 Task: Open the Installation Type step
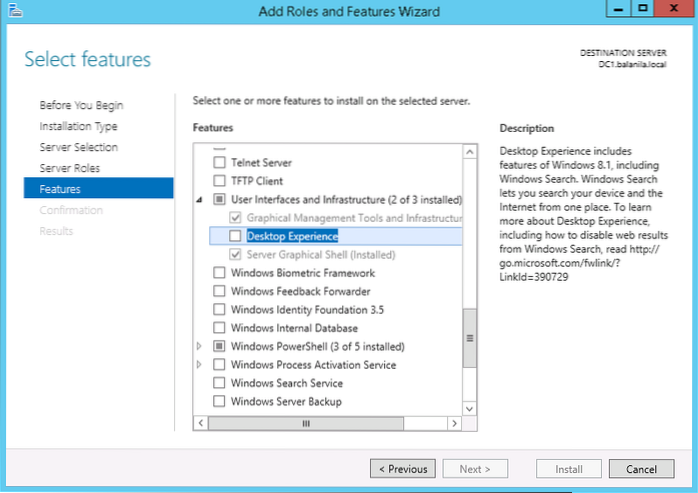tap(78, 126)
